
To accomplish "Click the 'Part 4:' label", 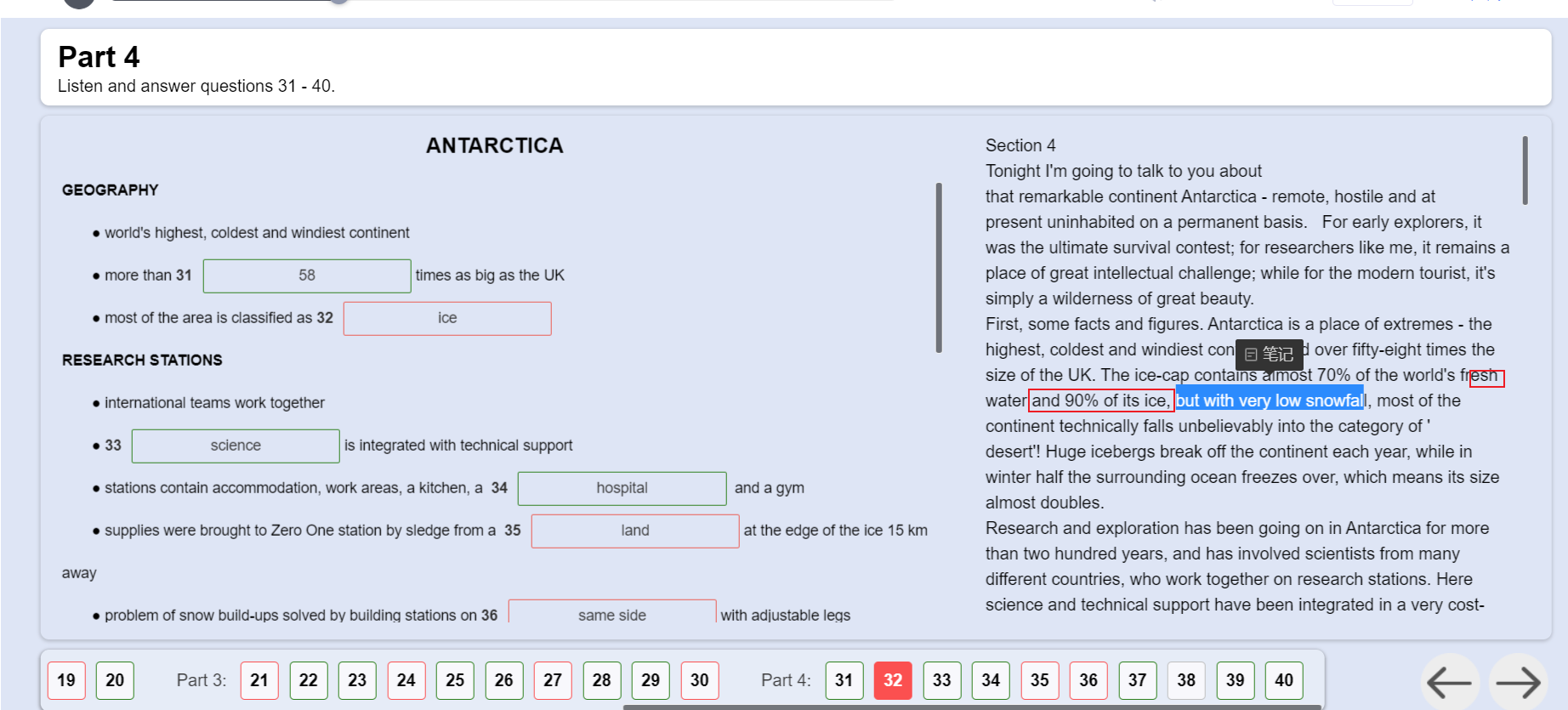I will (x=786, y=680).
